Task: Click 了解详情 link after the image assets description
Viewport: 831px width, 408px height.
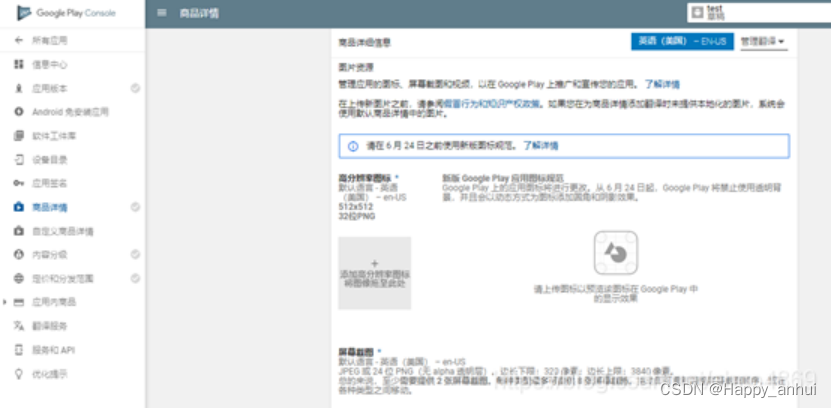Action: [662, 84]
